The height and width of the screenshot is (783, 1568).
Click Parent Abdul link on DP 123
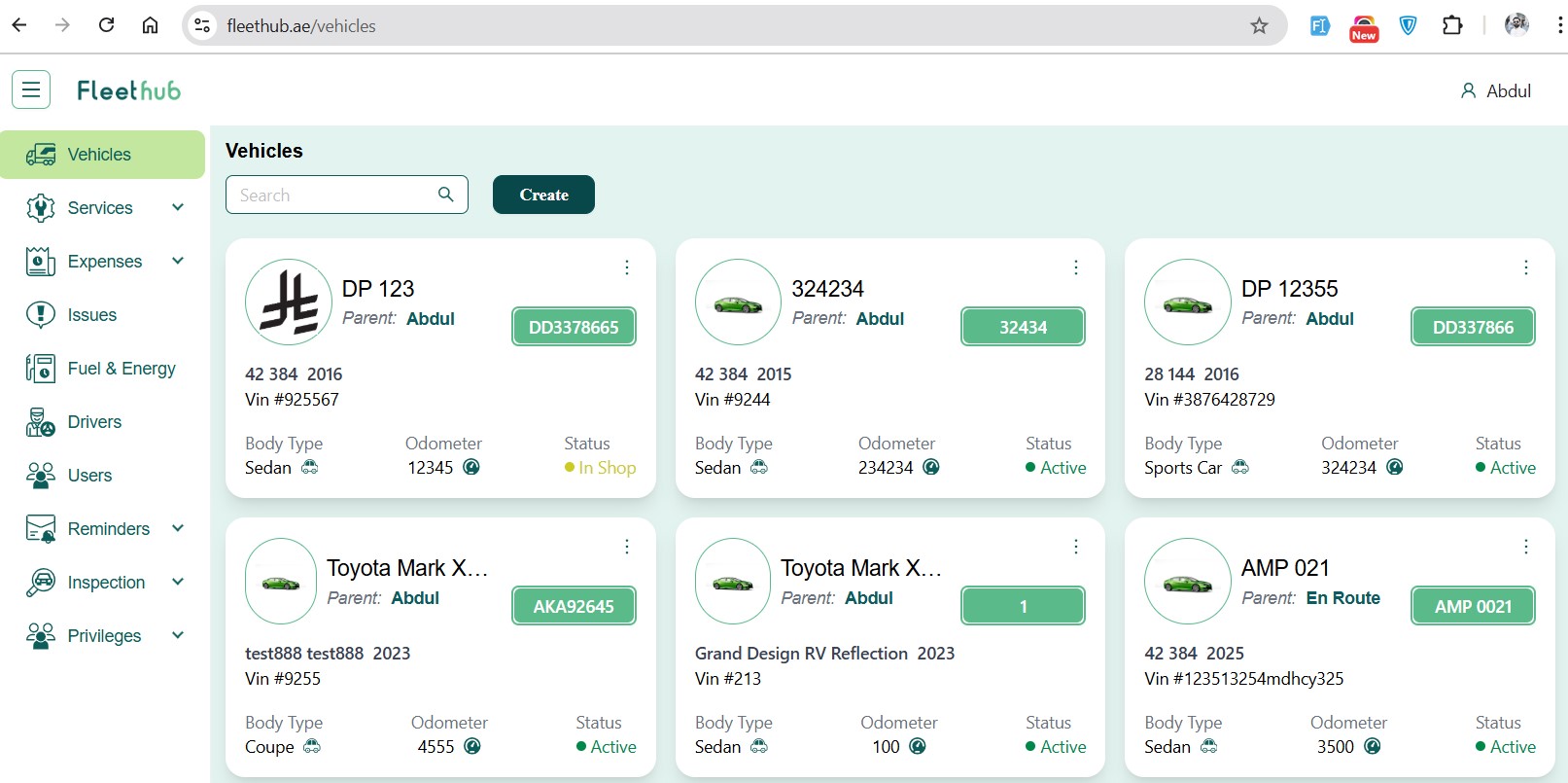click(430, 319)
